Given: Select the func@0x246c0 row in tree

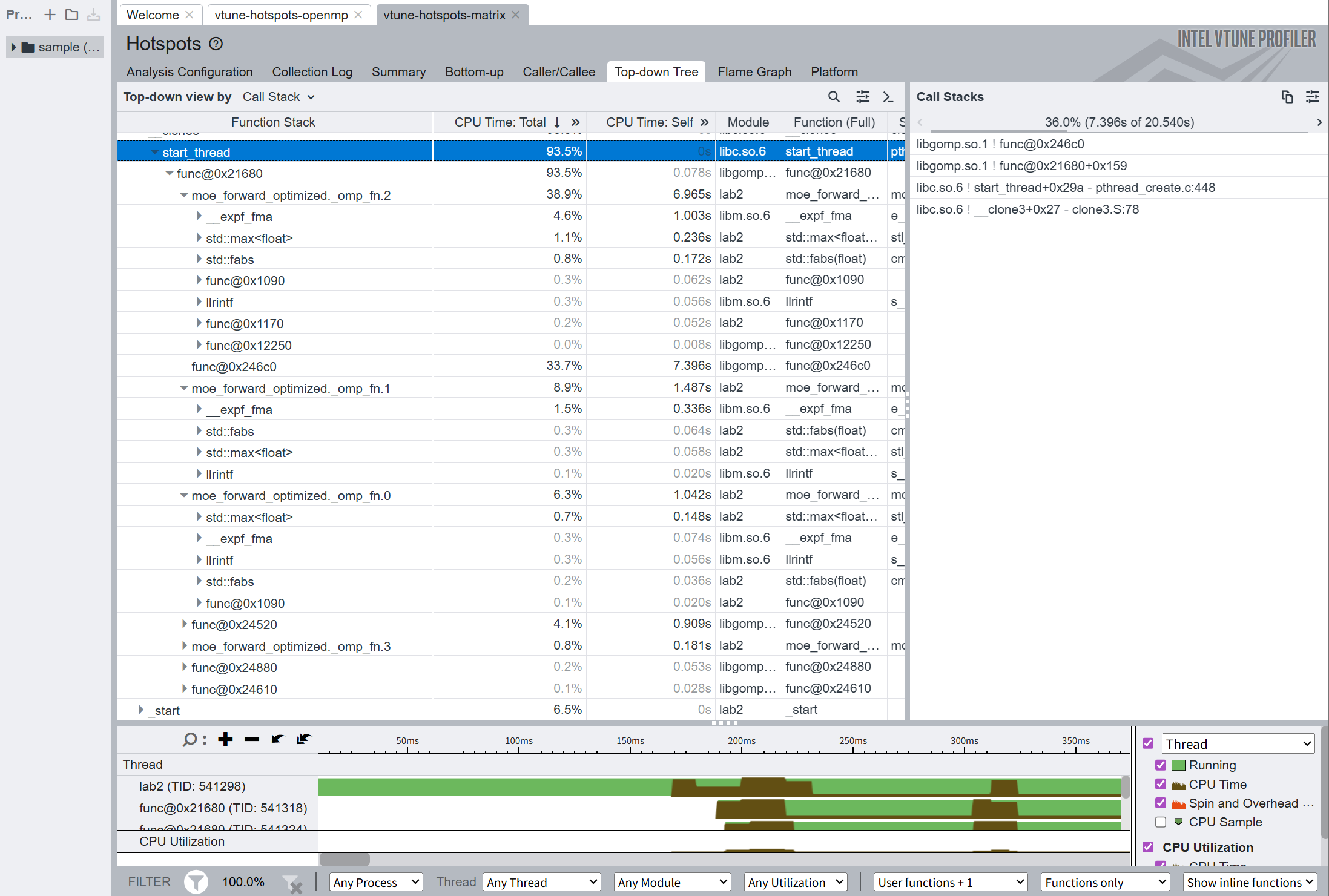Looking at the screenshot, I should coord(510,366).
